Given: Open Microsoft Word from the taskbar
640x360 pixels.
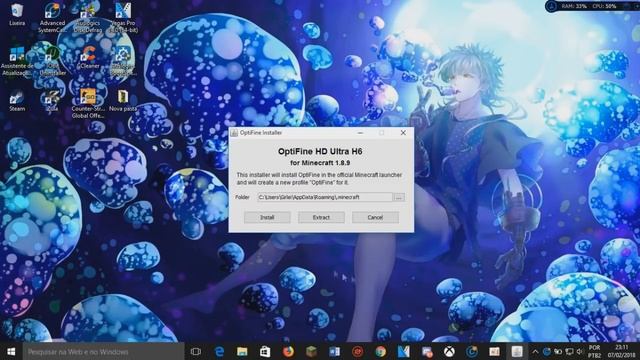Looking at the screenshot, I should tap(334, 351).
